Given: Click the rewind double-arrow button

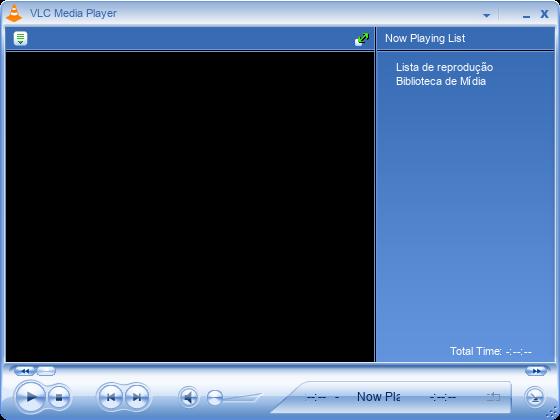Looking at the screenshot, I should [24, 371].
